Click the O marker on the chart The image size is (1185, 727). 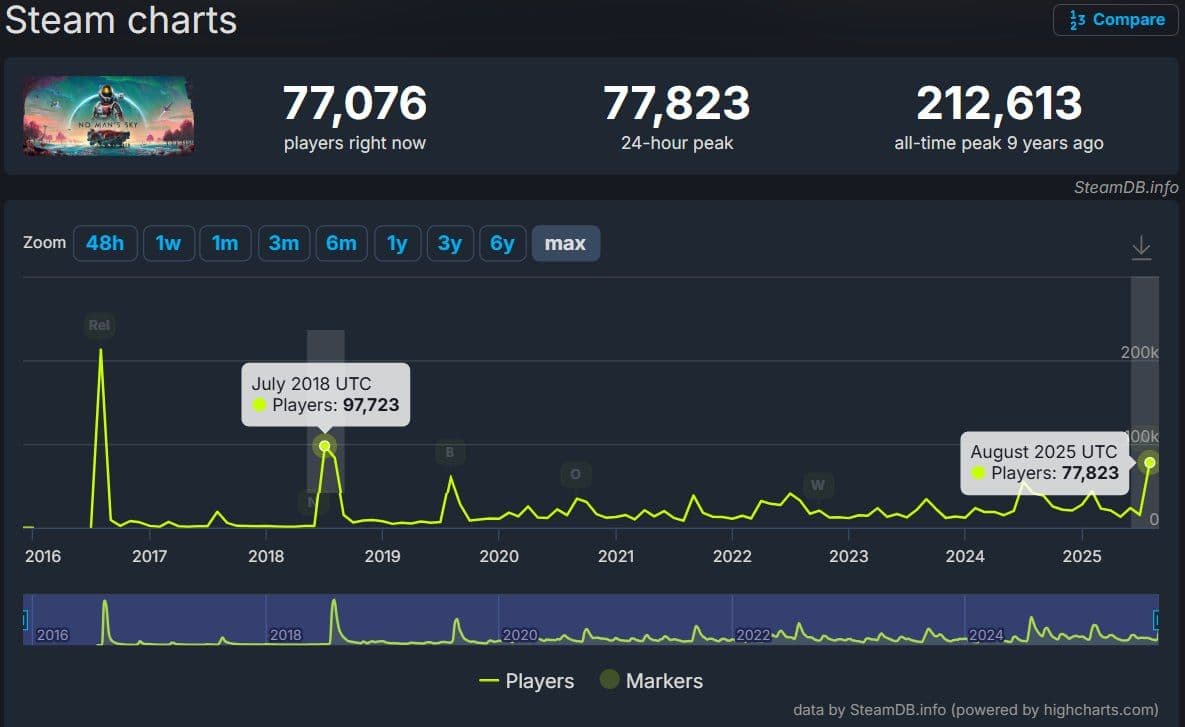[575, 475]
